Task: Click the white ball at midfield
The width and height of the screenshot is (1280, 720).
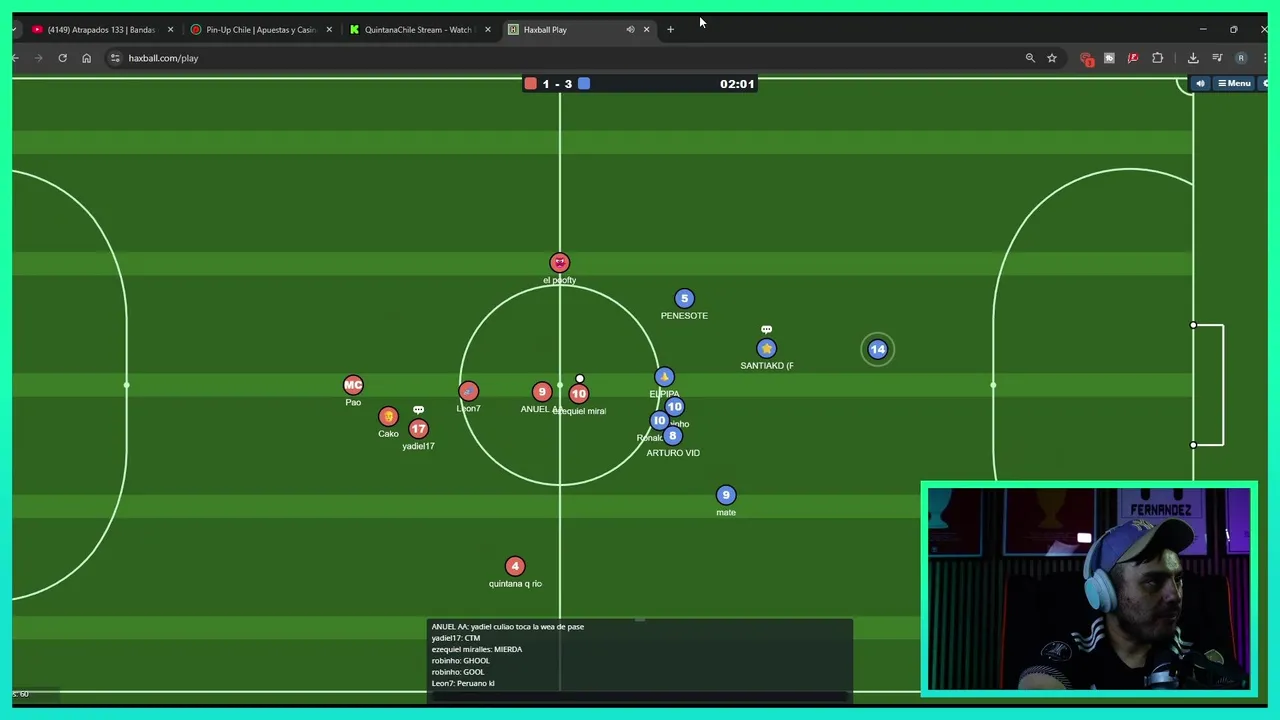Action: (579, 379)
